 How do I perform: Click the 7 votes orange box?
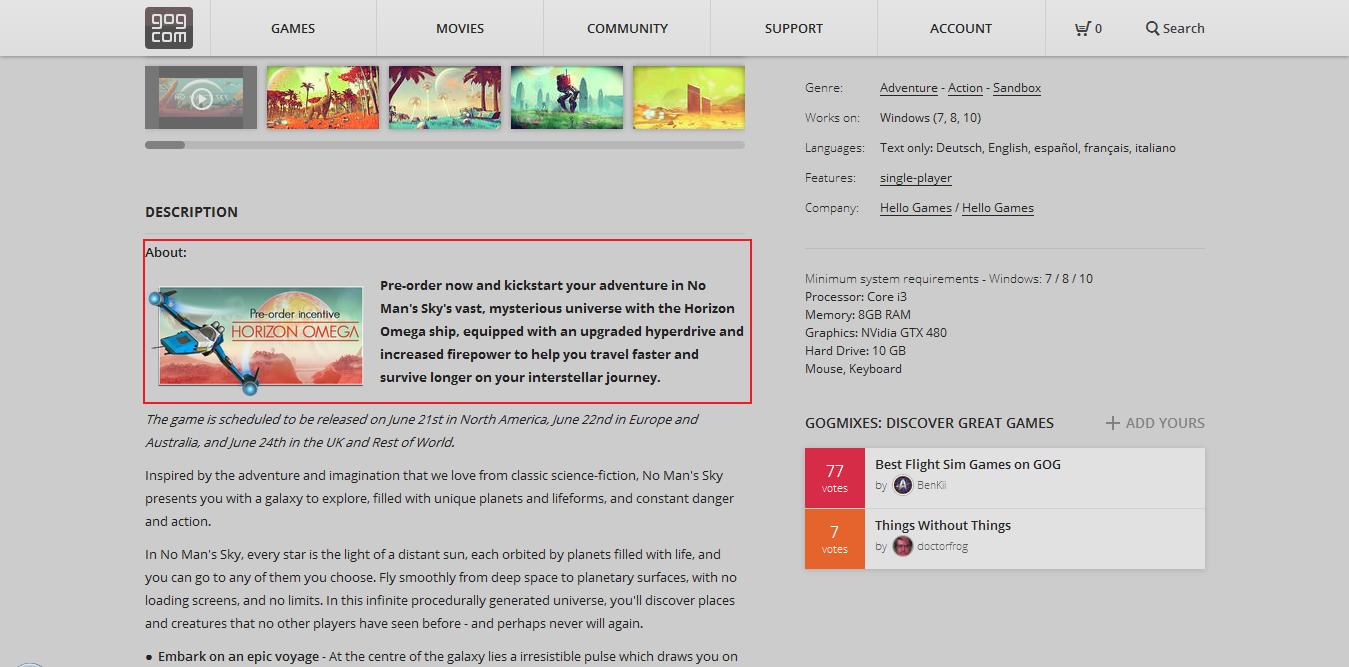835,539
